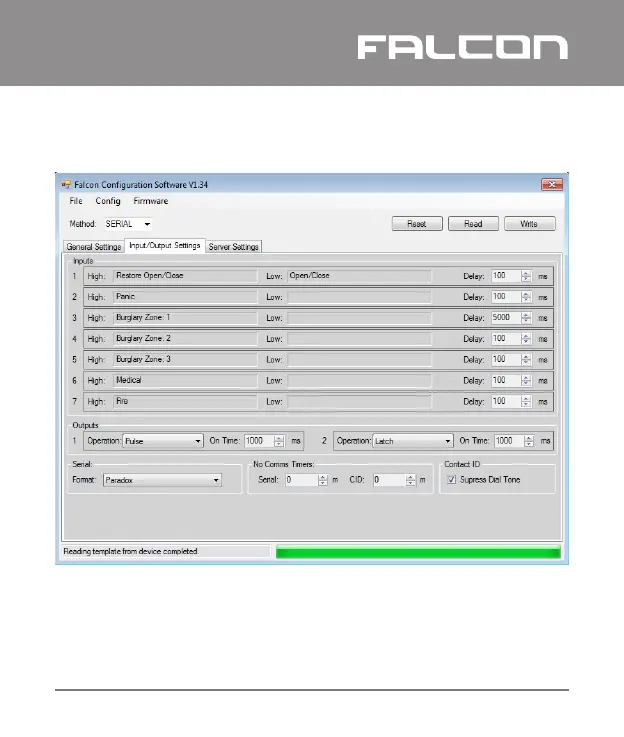This screenshot has width=624, height=737.
Task: Click Output 1 On Time spinner arrows
Action: tap(279, 441)
